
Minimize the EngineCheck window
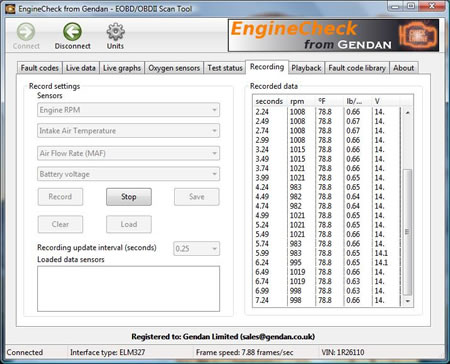[x=396, y=6]
